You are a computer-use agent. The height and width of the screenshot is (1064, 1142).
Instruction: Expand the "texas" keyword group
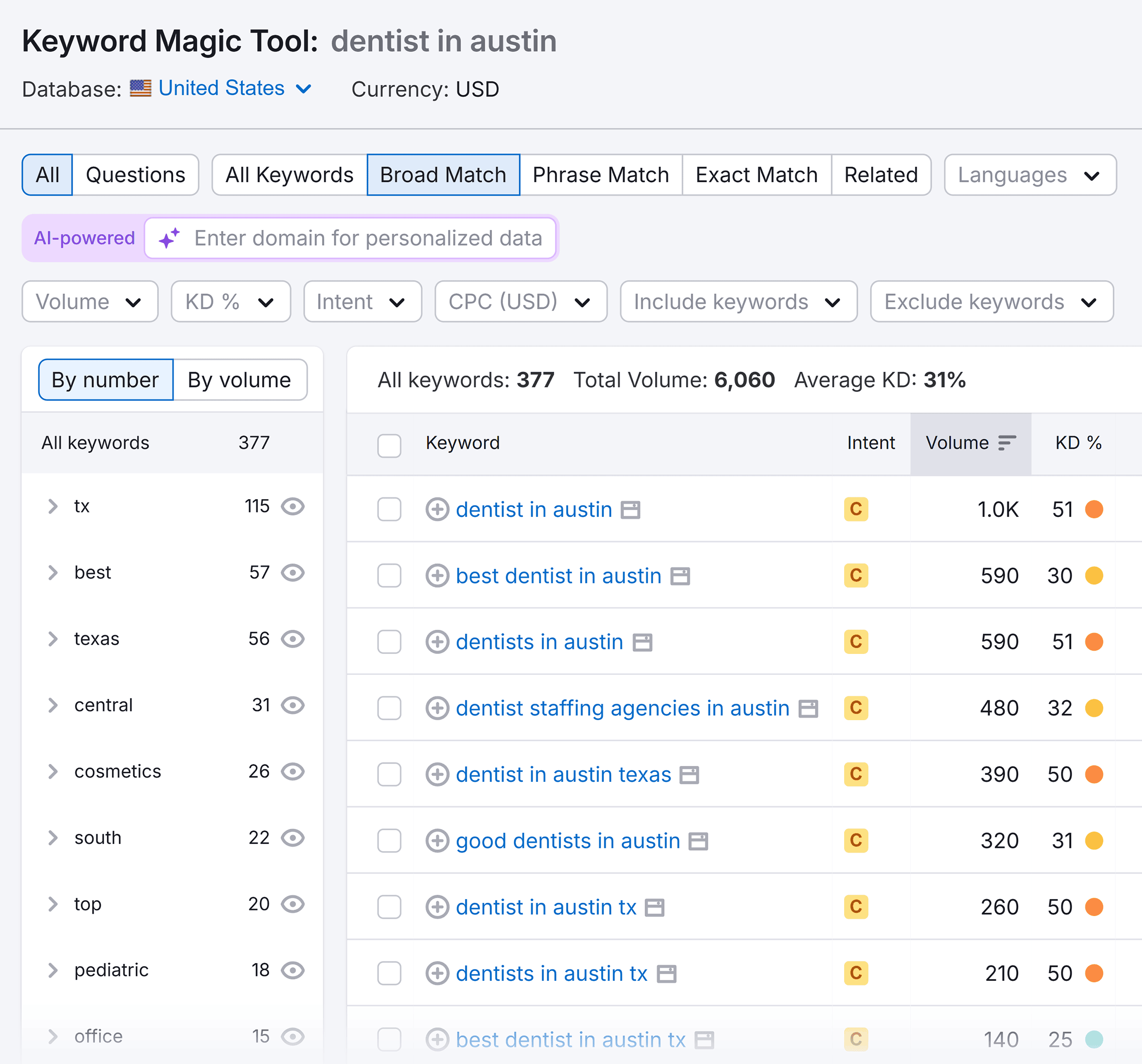pos(54,639)
